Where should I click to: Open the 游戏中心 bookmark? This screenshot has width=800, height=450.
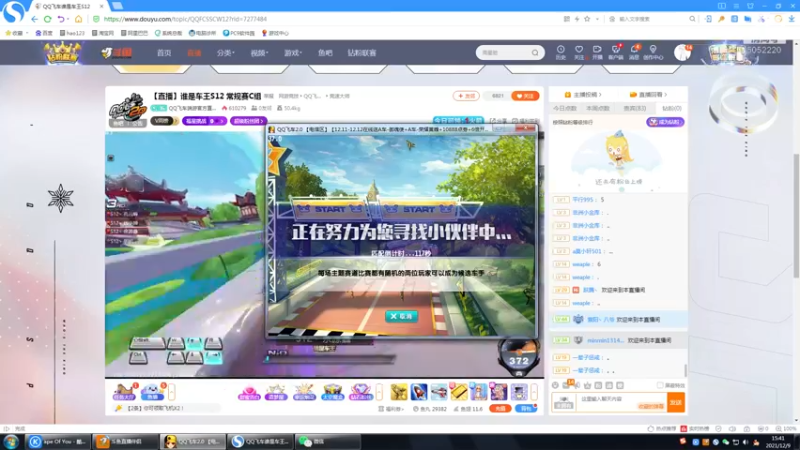click(x=275, y=33)
